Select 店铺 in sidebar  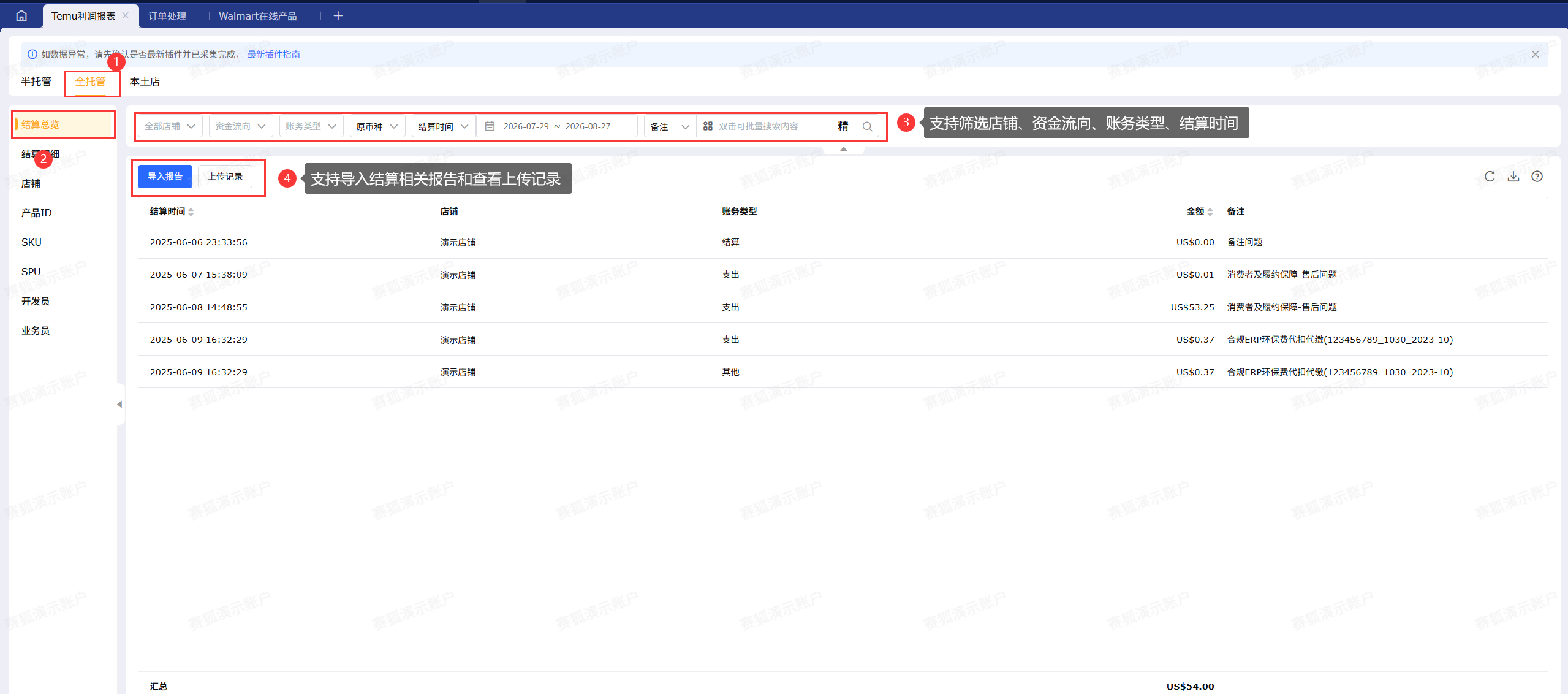click(x=31, y=183)
